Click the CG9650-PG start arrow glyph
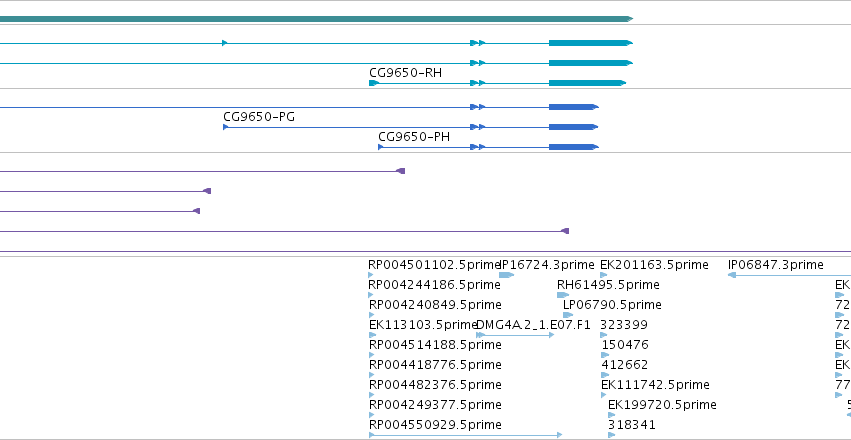The height and width of the screenshot is (440, 851). tap(226, 127)
